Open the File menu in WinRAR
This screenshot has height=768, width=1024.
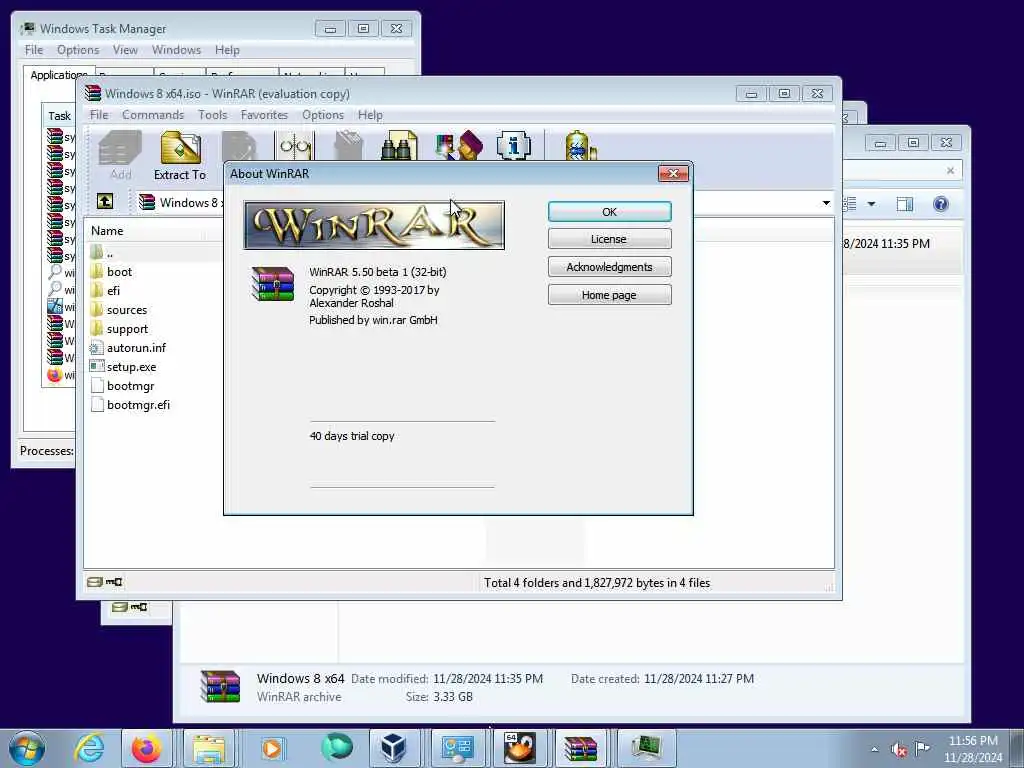pos(99,115)
